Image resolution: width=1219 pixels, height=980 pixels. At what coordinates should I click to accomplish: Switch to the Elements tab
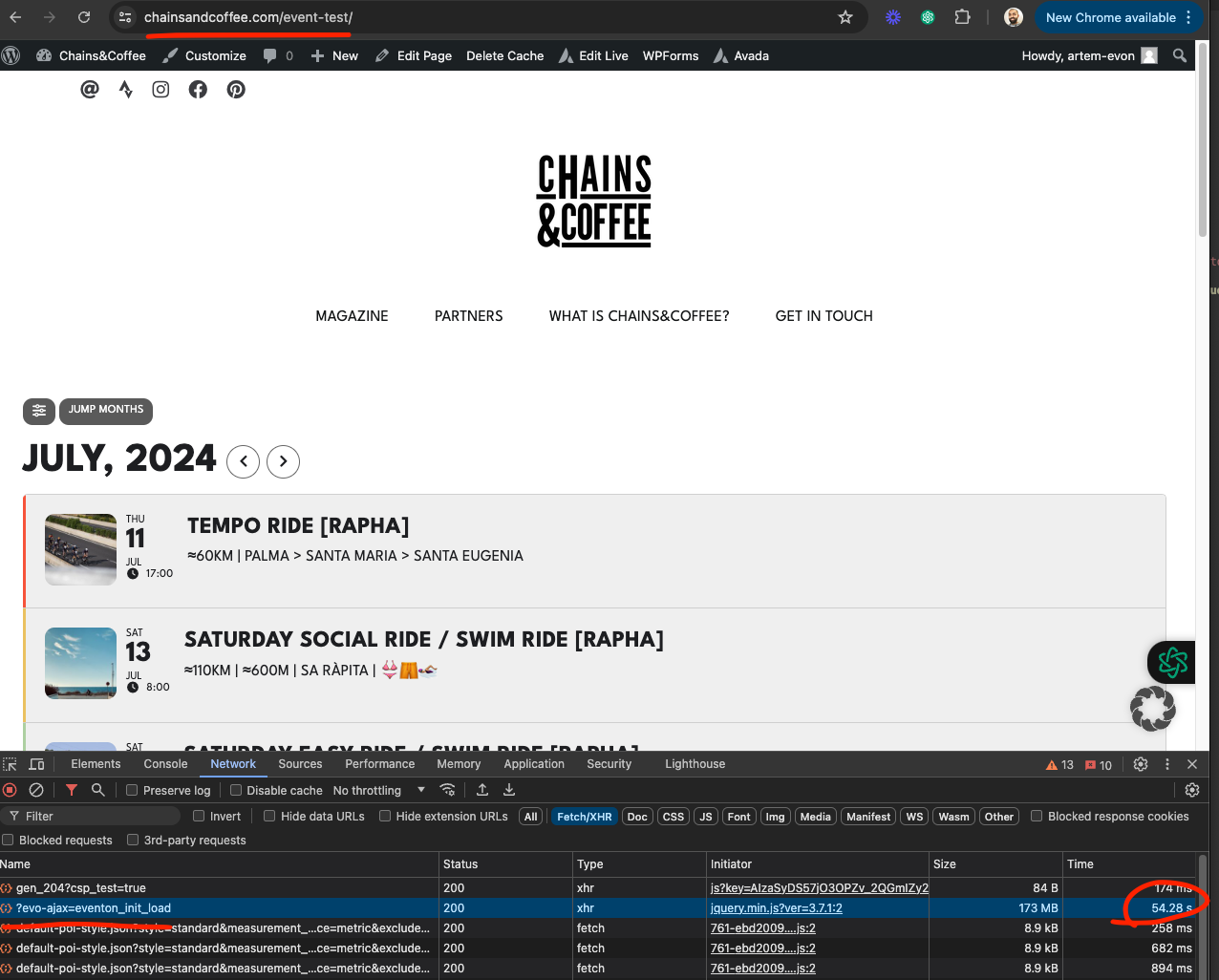(x=96, y=764)
